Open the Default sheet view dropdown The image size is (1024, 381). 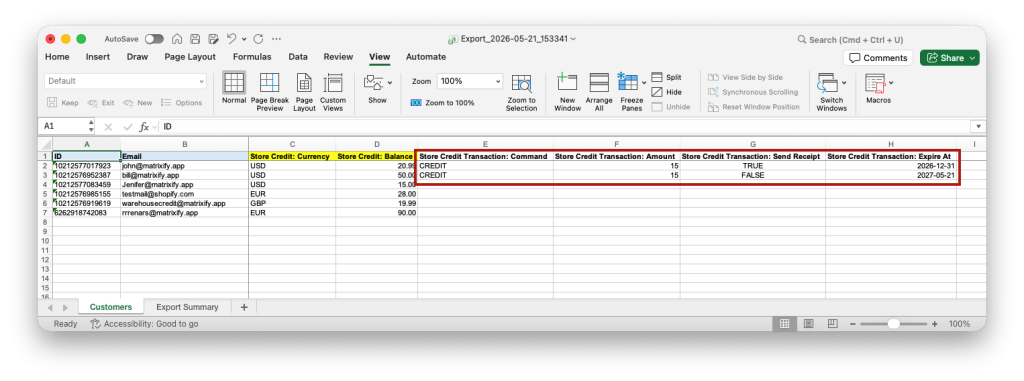(126, 81)
